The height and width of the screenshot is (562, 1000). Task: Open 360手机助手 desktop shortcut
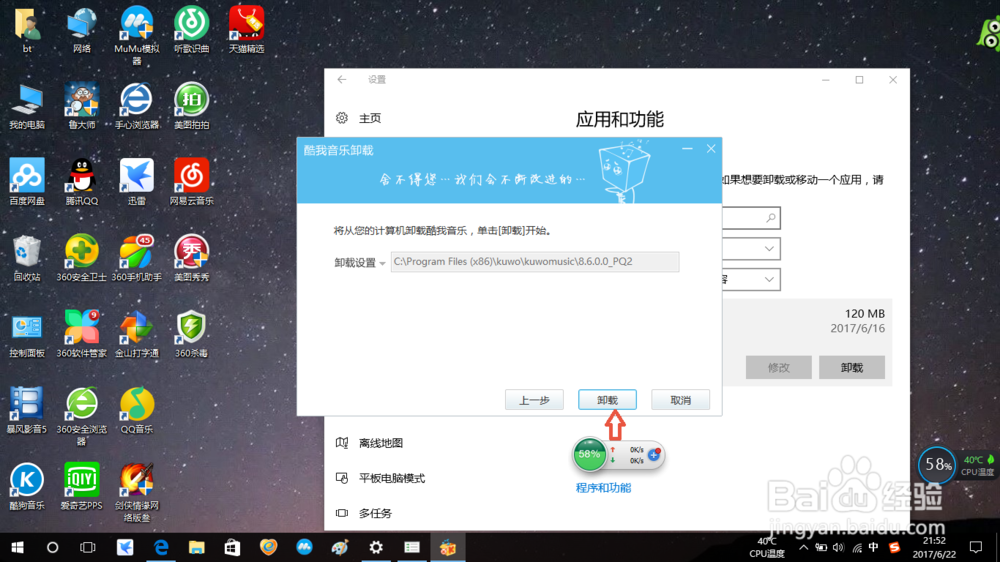point(136,258)
